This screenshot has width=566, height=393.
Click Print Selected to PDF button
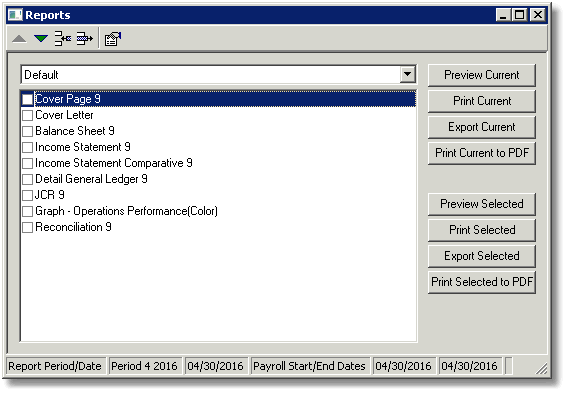pyautogui.click(x=482, y=282)
